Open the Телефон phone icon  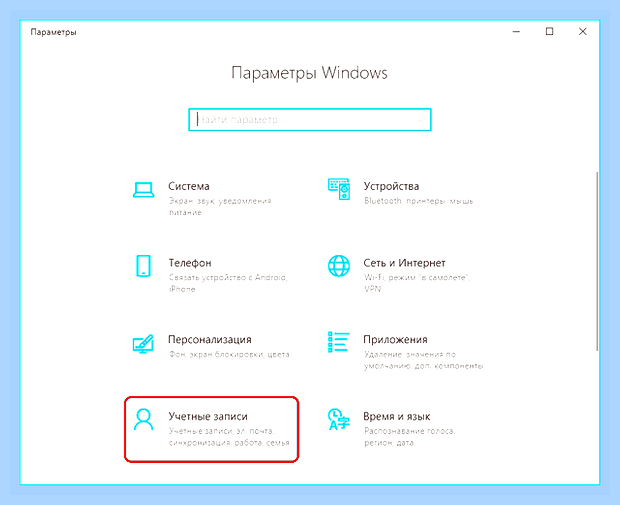143,266
